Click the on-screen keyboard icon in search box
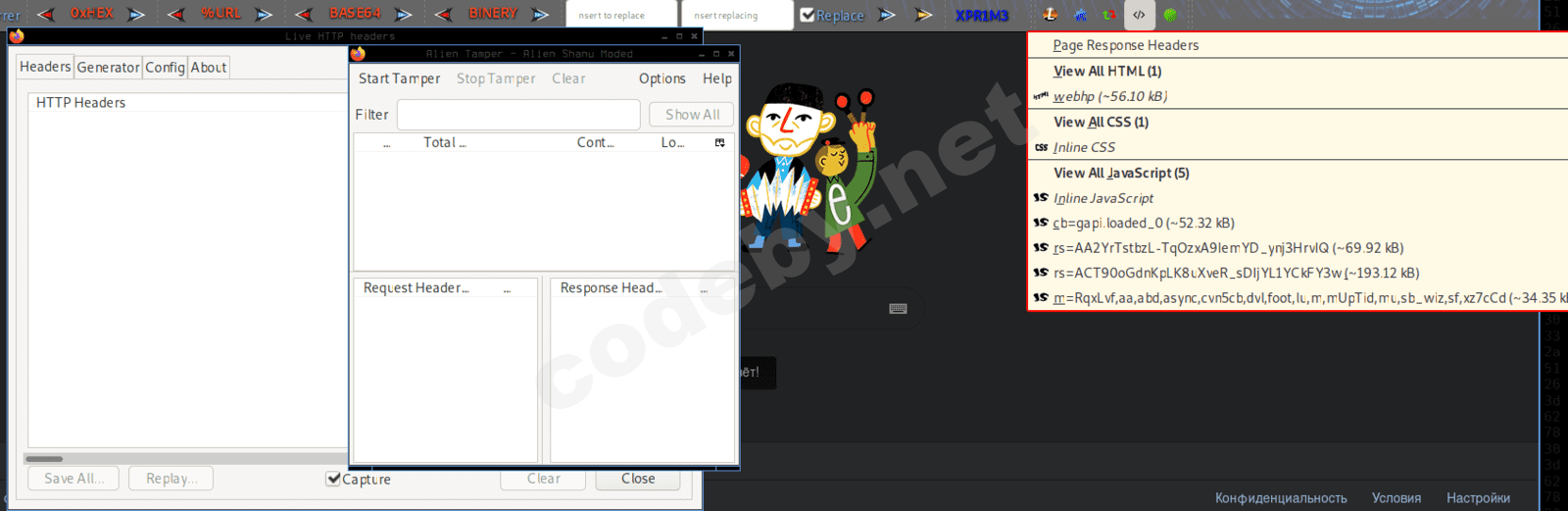Screen dimensions: 1568x511 point(898,308)
